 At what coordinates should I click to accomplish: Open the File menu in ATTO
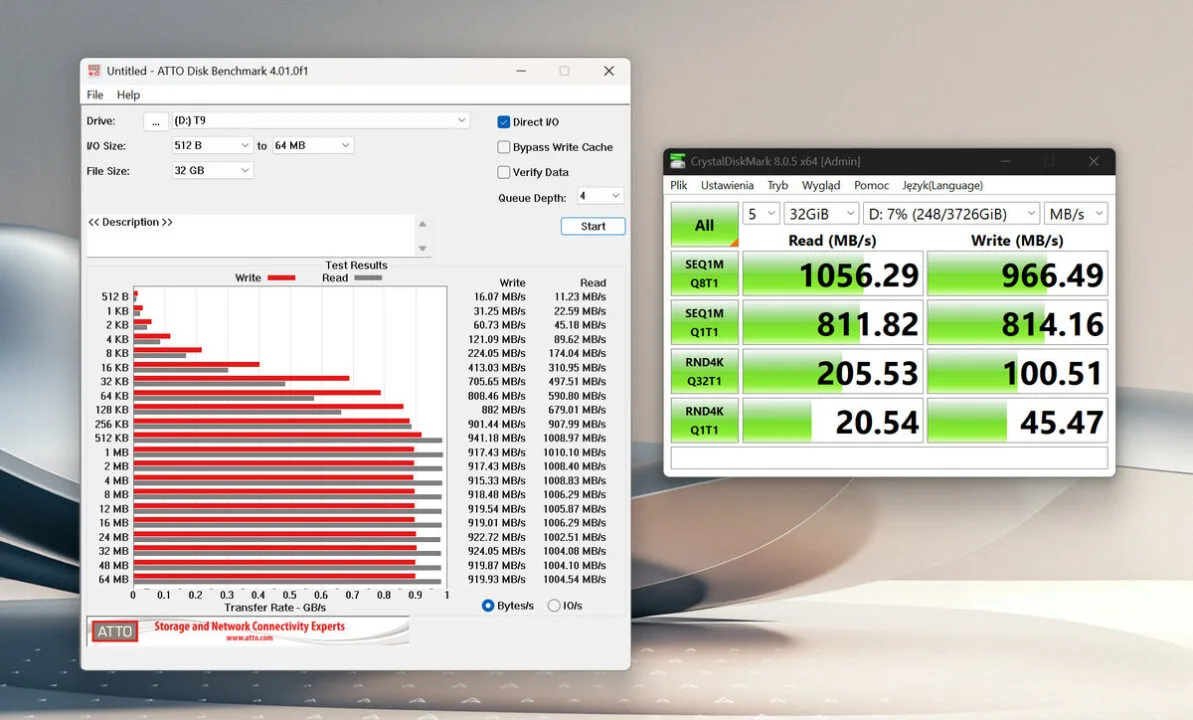95,95
